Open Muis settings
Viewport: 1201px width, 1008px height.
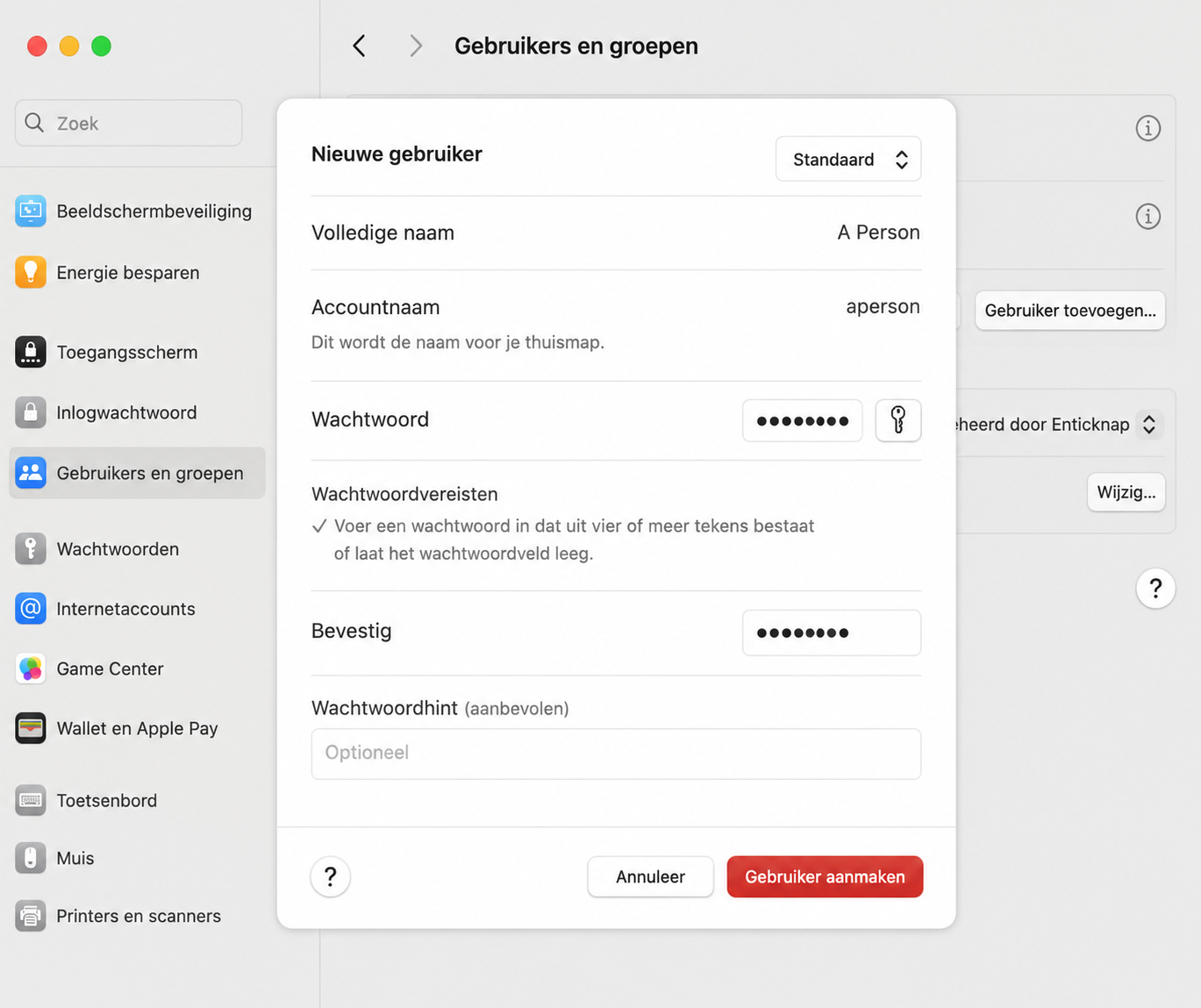pos(137,858)
